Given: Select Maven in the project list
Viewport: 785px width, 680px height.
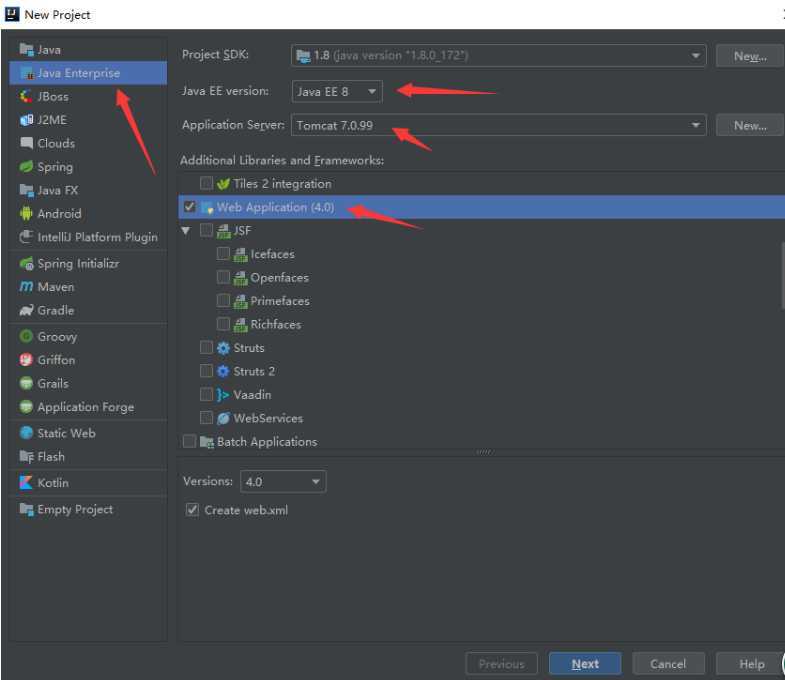Looking at the screenshot, I should tap(88, 287).
